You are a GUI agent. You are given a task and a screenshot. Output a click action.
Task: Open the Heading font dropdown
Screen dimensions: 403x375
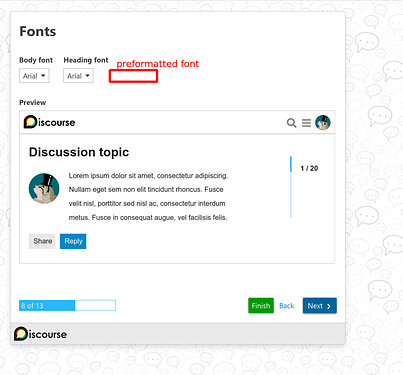tap(78, 76)
